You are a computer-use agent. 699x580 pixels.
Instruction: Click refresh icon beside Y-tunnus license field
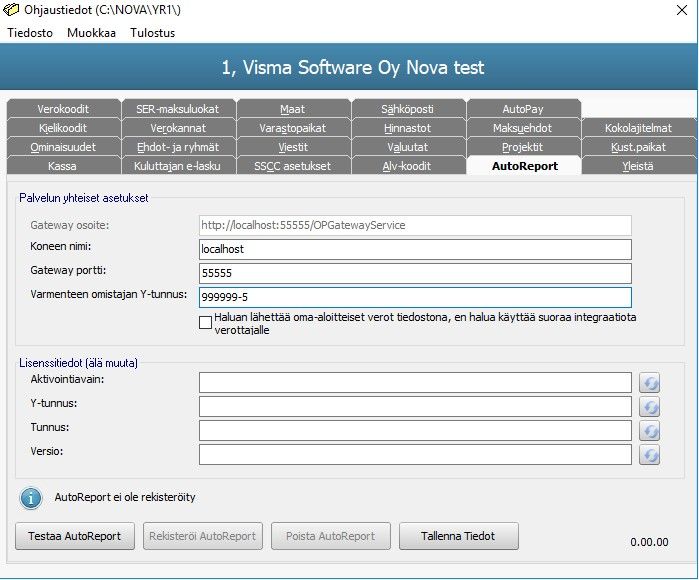[x=650, y=407]
